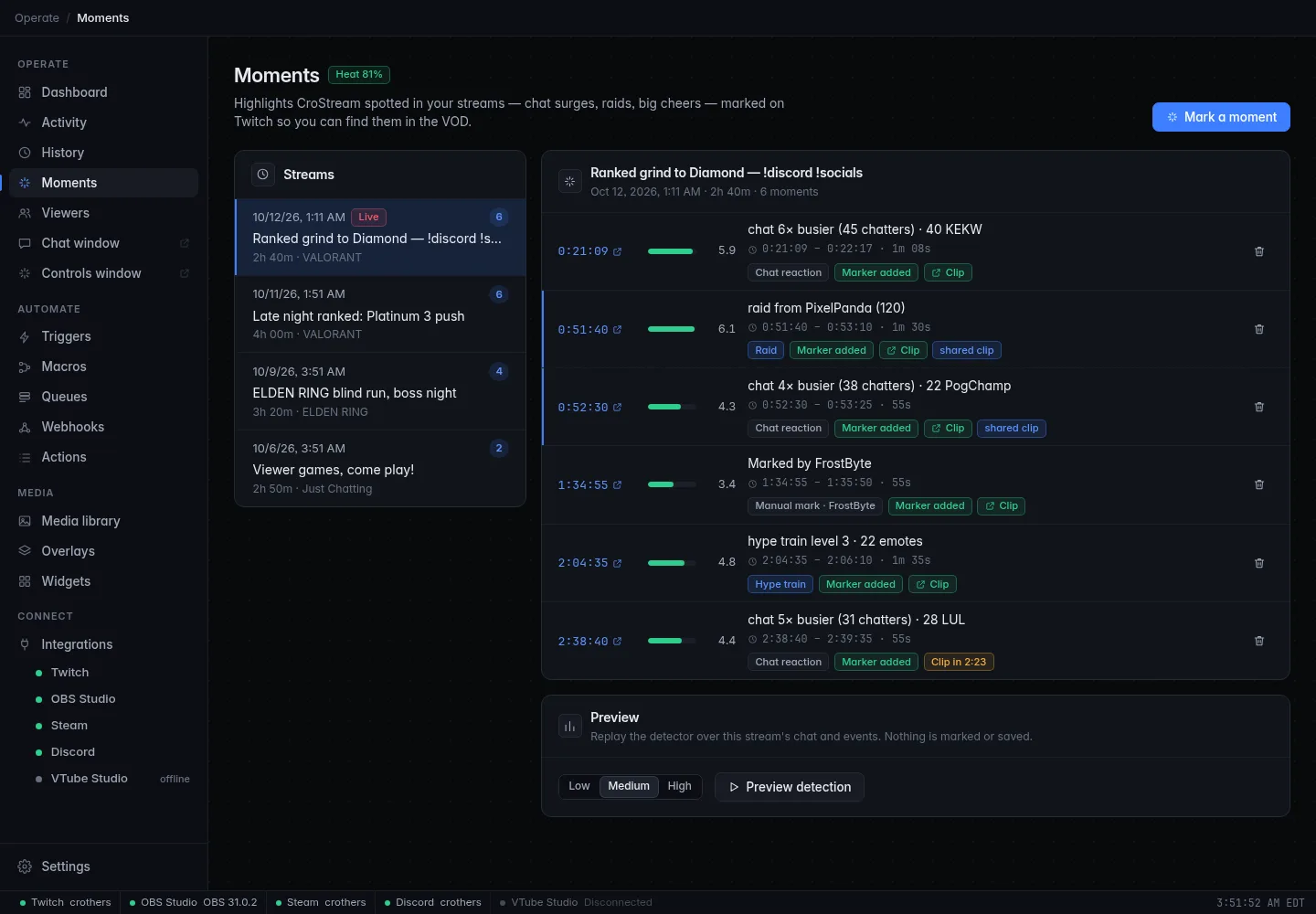Delete the 40 KEKW chat moment
The width and height of the screenshot is (1316, 914).
(1259, 251)
